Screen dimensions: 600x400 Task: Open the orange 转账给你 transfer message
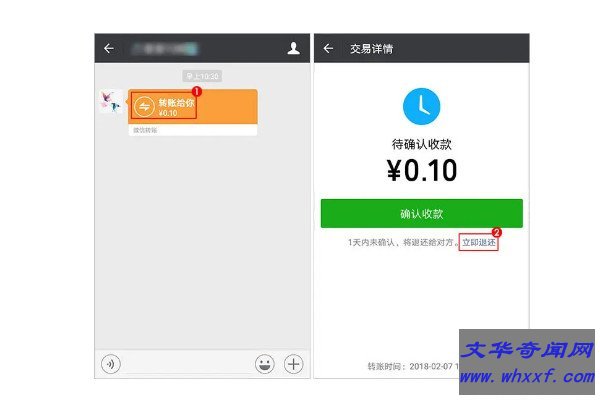pyautogui.click(x=193, y=107)
